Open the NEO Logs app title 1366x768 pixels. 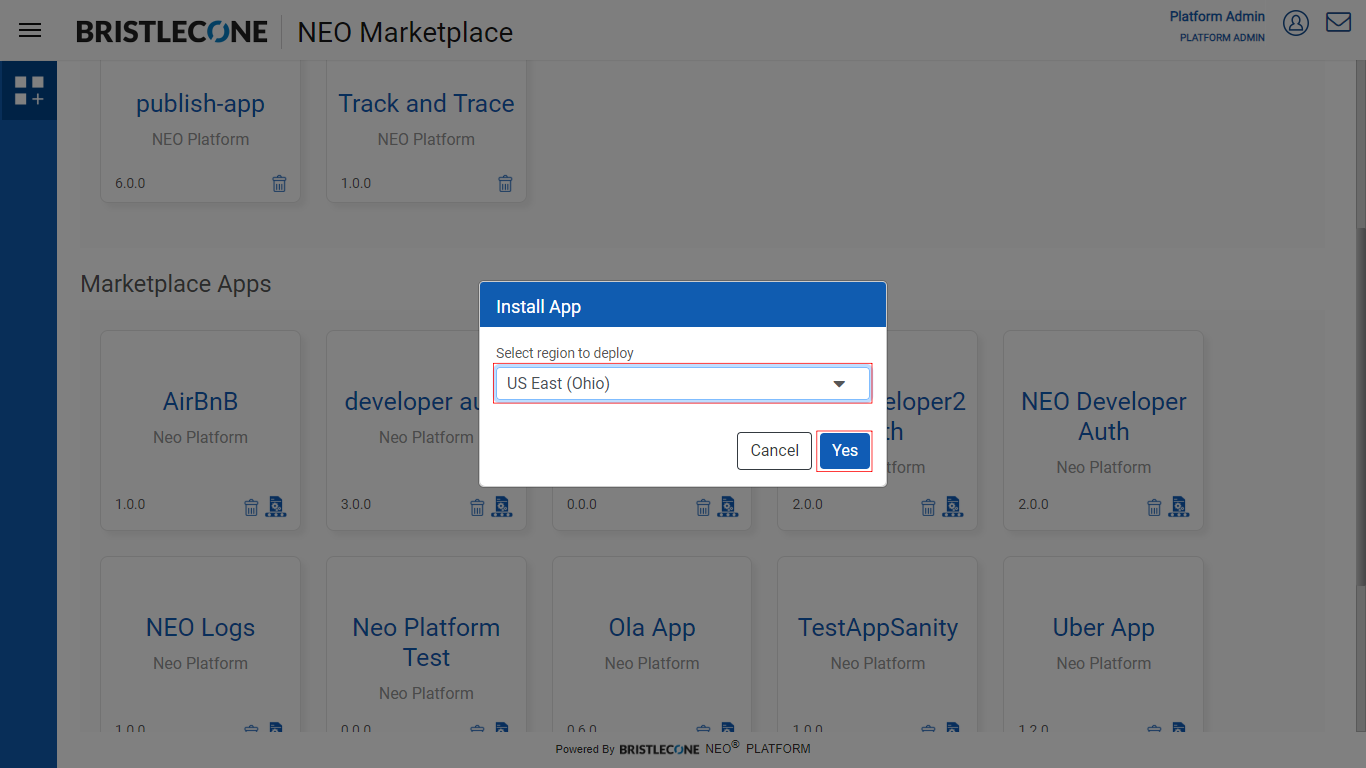200,627
